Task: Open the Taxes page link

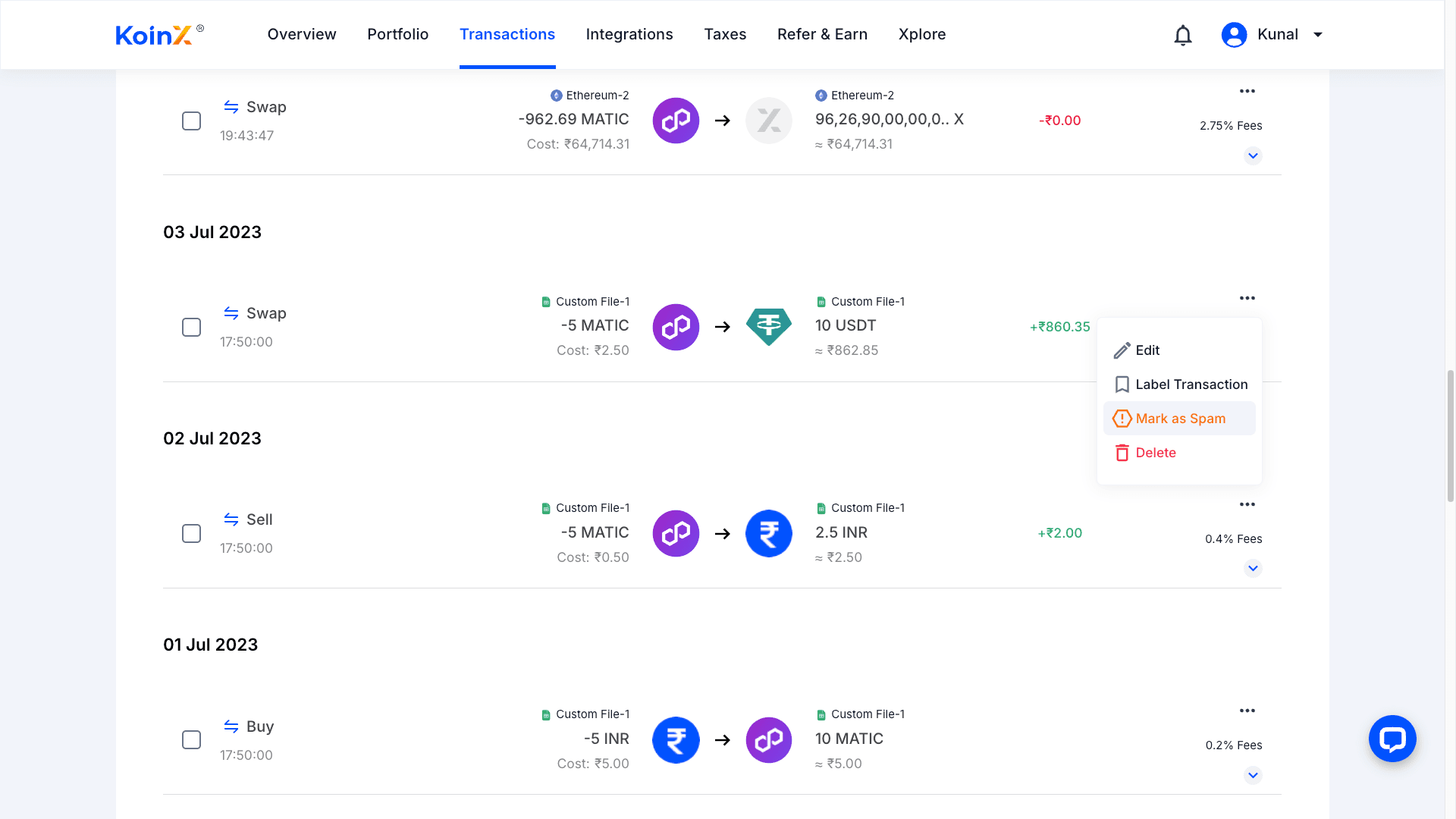Action: [725, 35]
